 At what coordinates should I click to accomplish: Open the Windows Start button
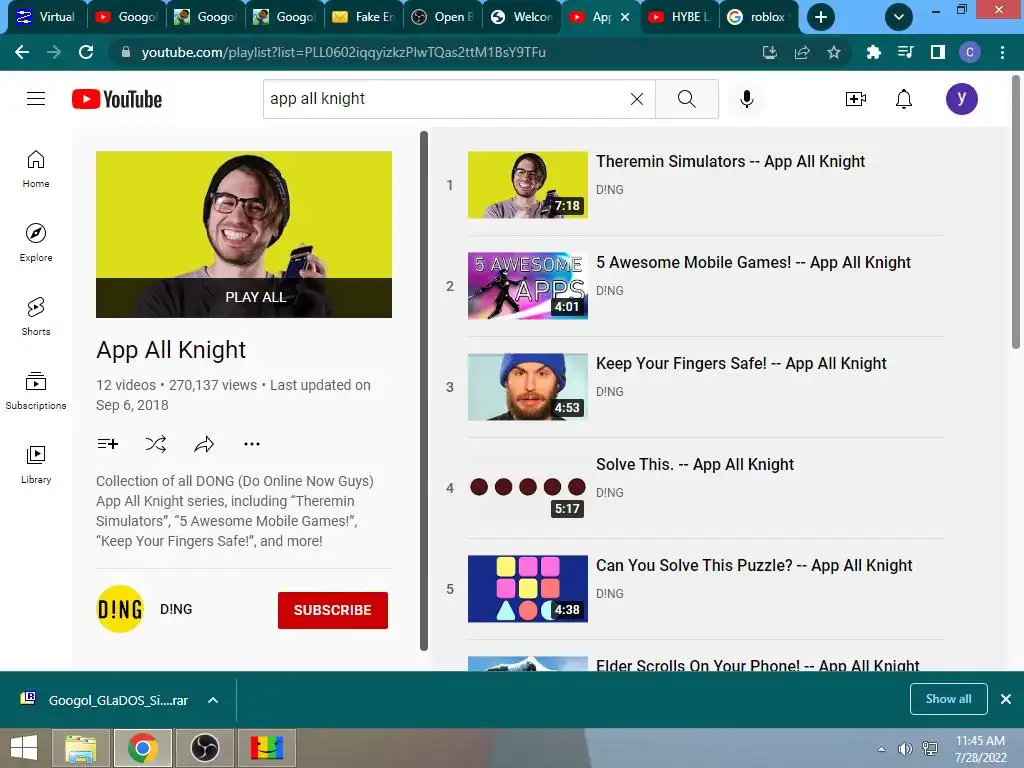pyautogui.click(x=24, y=748)
